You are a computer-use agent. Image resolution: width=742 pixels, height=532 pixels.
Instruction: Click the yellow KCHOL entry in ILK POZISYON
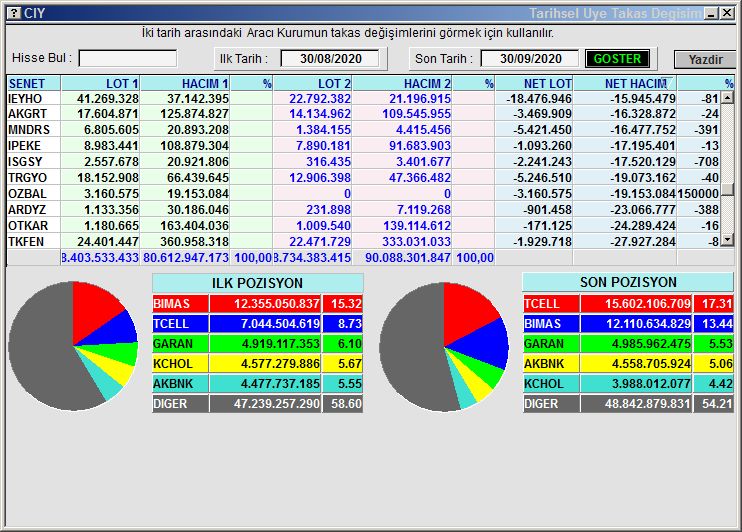(257, 364)
